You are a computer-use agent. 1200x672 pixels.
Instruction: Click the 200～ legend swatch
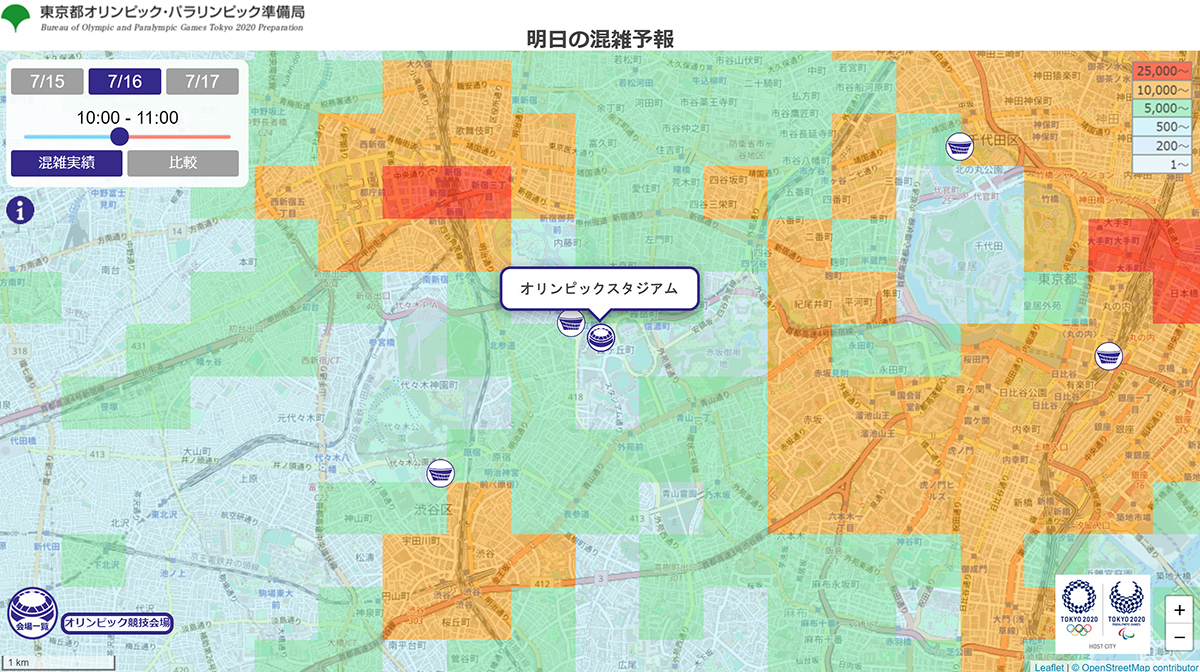click(x=1164, y=144)
